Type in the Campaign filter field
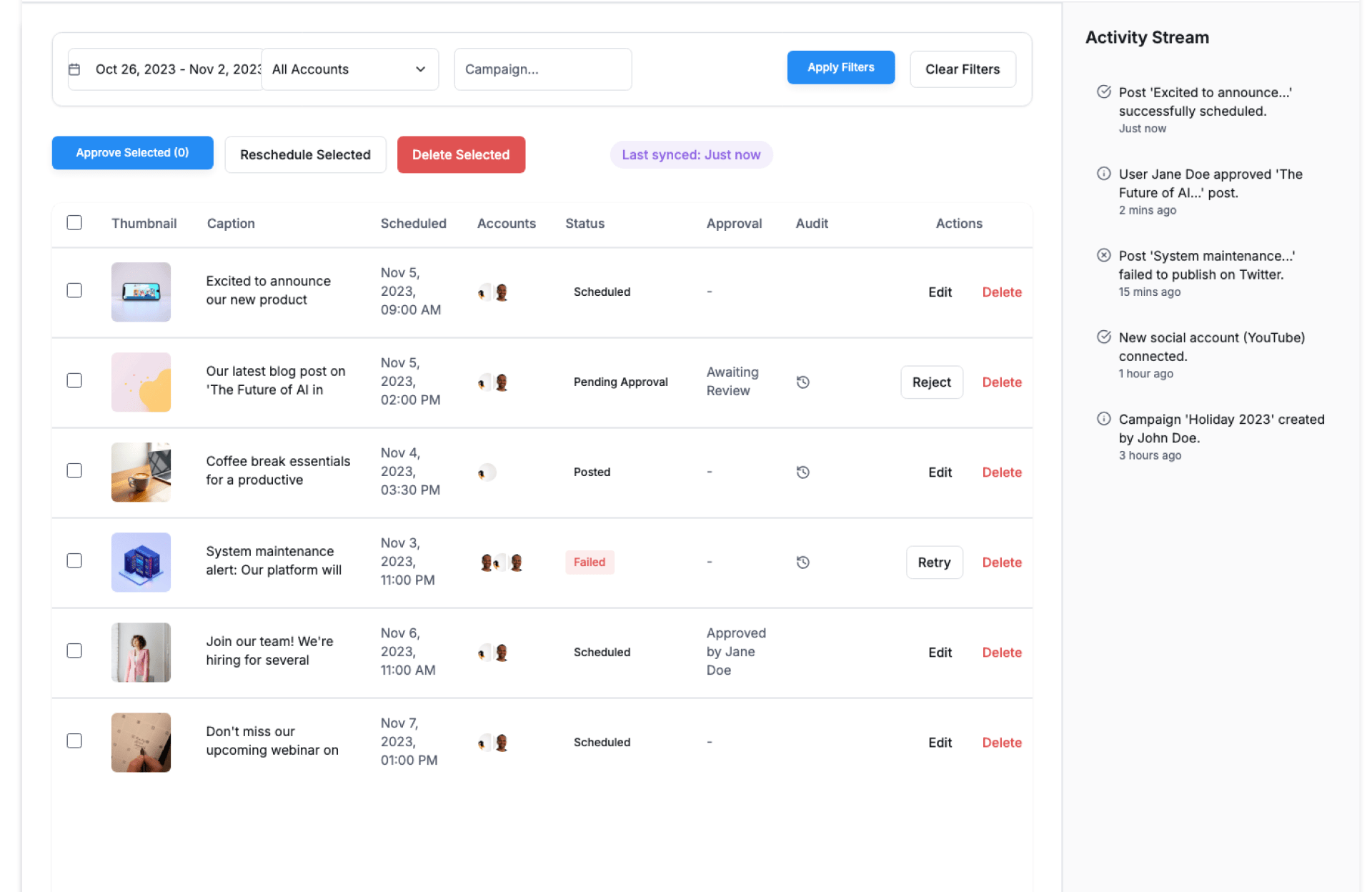 (542, 69)
